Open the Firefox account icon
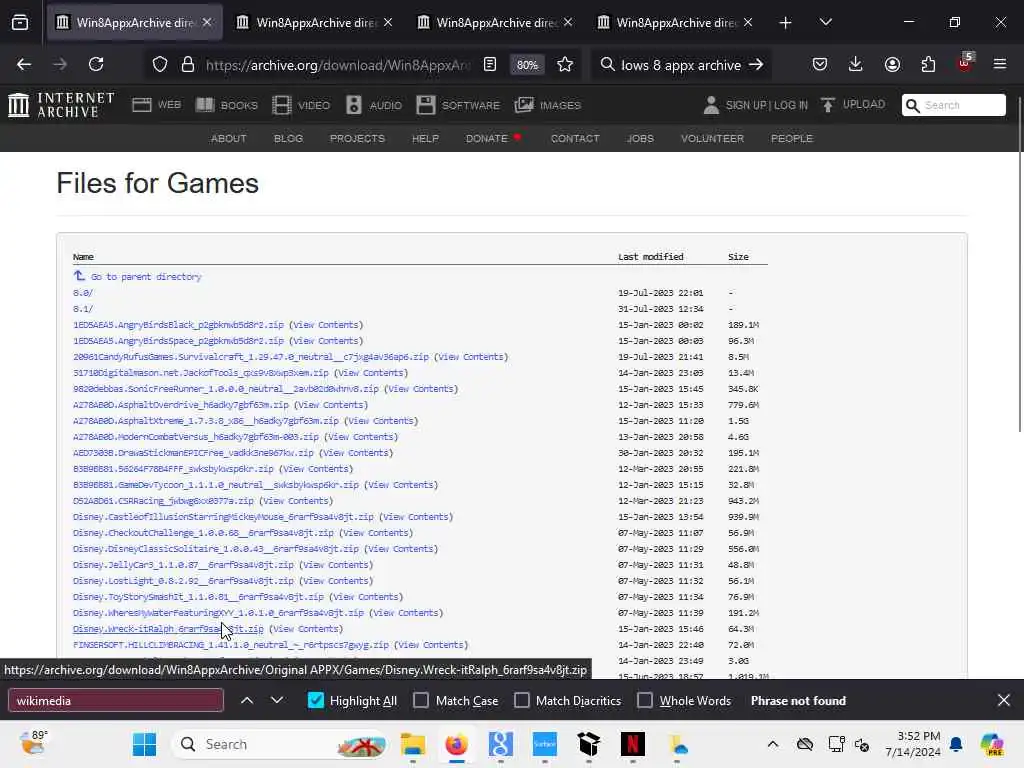 [892, 65]
